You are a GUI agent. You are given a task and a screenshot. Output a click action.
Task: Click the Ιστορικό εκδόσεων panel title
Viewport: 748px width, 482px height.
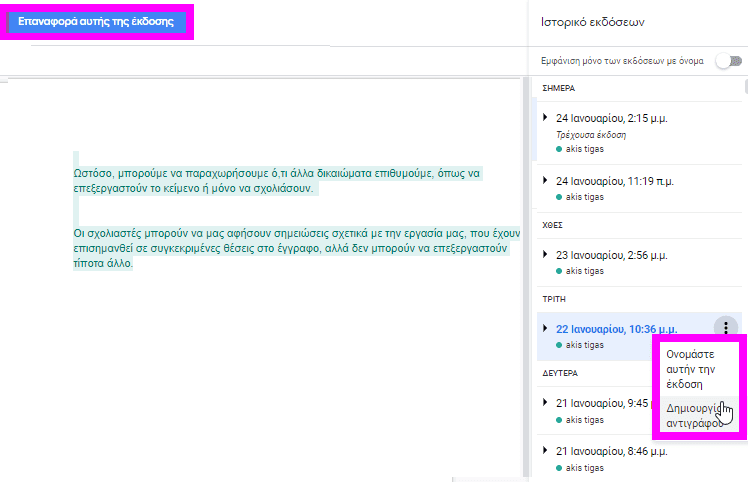coord(592,22)
